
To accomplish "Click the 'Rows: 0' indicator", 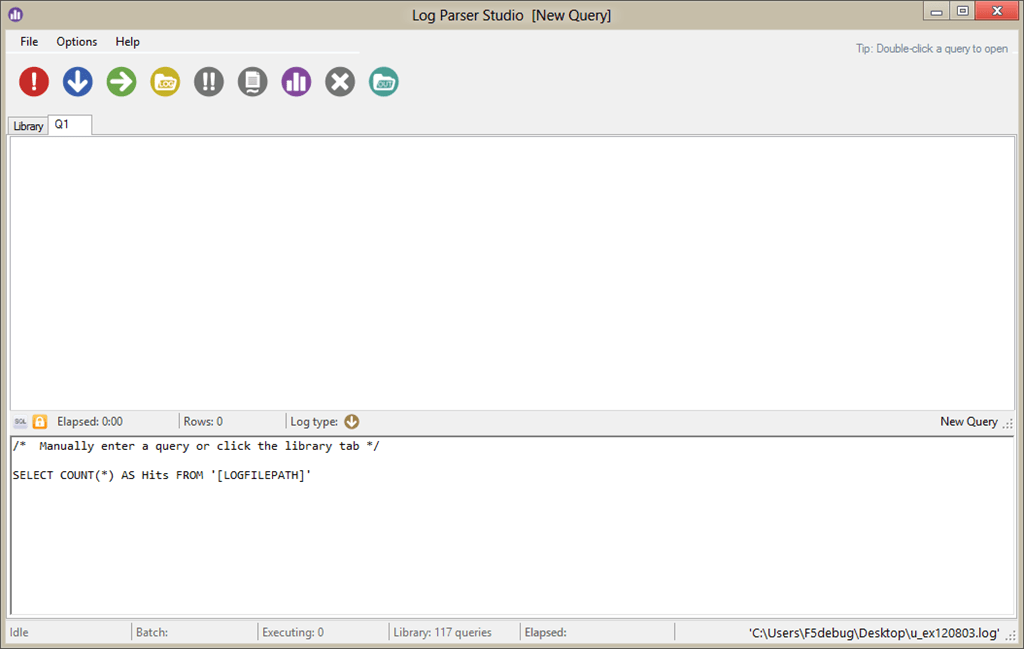I will coord(203,422).
